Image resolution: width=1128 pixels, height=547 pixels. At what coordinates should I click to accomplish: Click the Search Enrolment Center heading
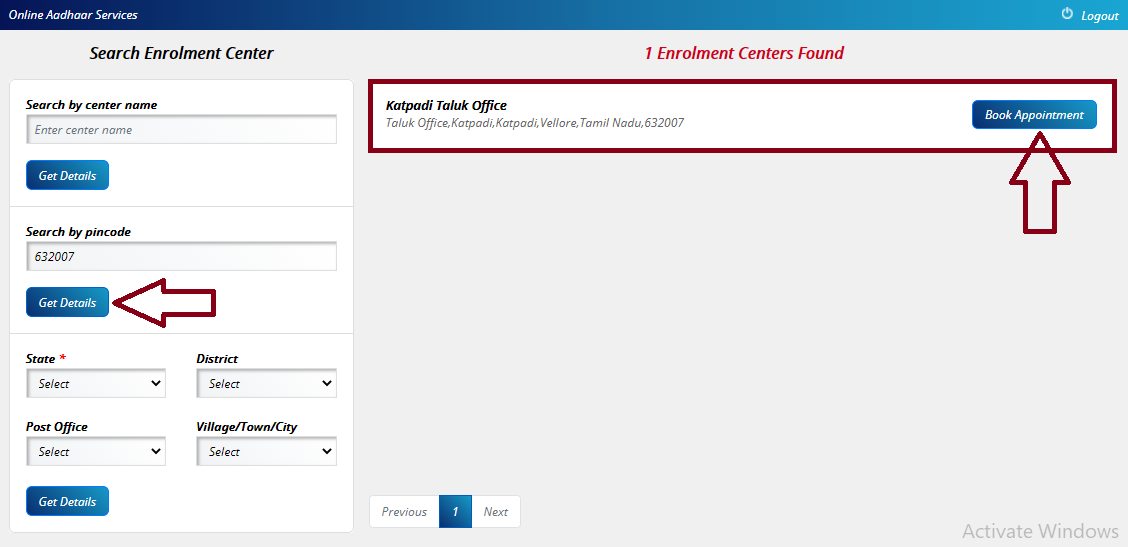pos(181,53)
